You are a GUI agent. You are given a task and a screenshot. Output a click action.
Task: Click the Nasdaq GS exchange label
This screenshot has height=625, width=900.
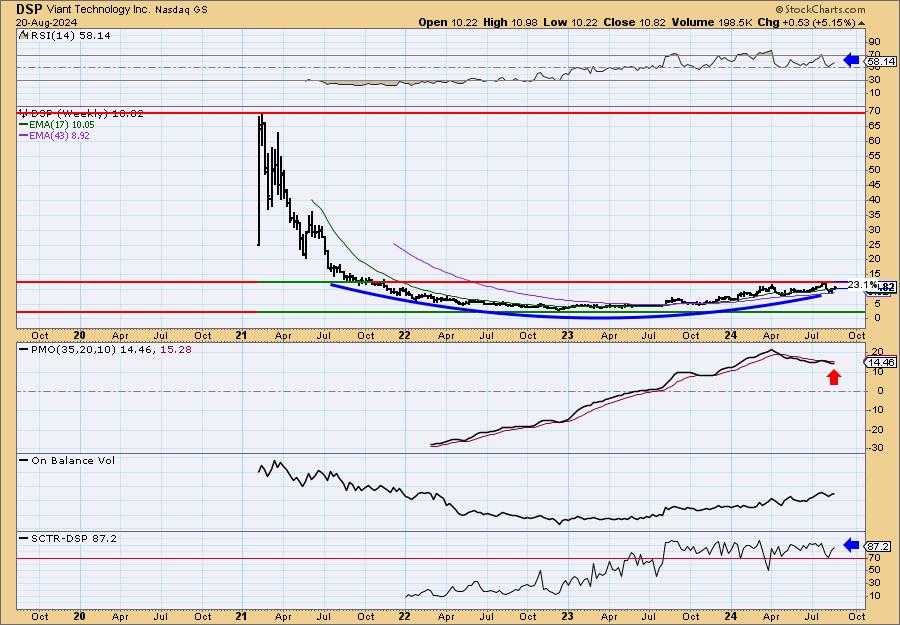181,10
